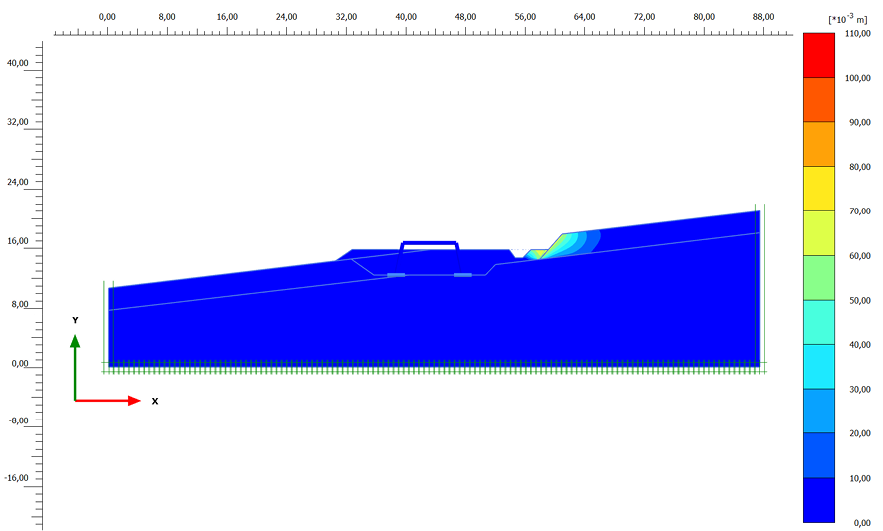Click the X axis letter label
This screenshot has height=531, width=883.
click(x=155, y=401)
